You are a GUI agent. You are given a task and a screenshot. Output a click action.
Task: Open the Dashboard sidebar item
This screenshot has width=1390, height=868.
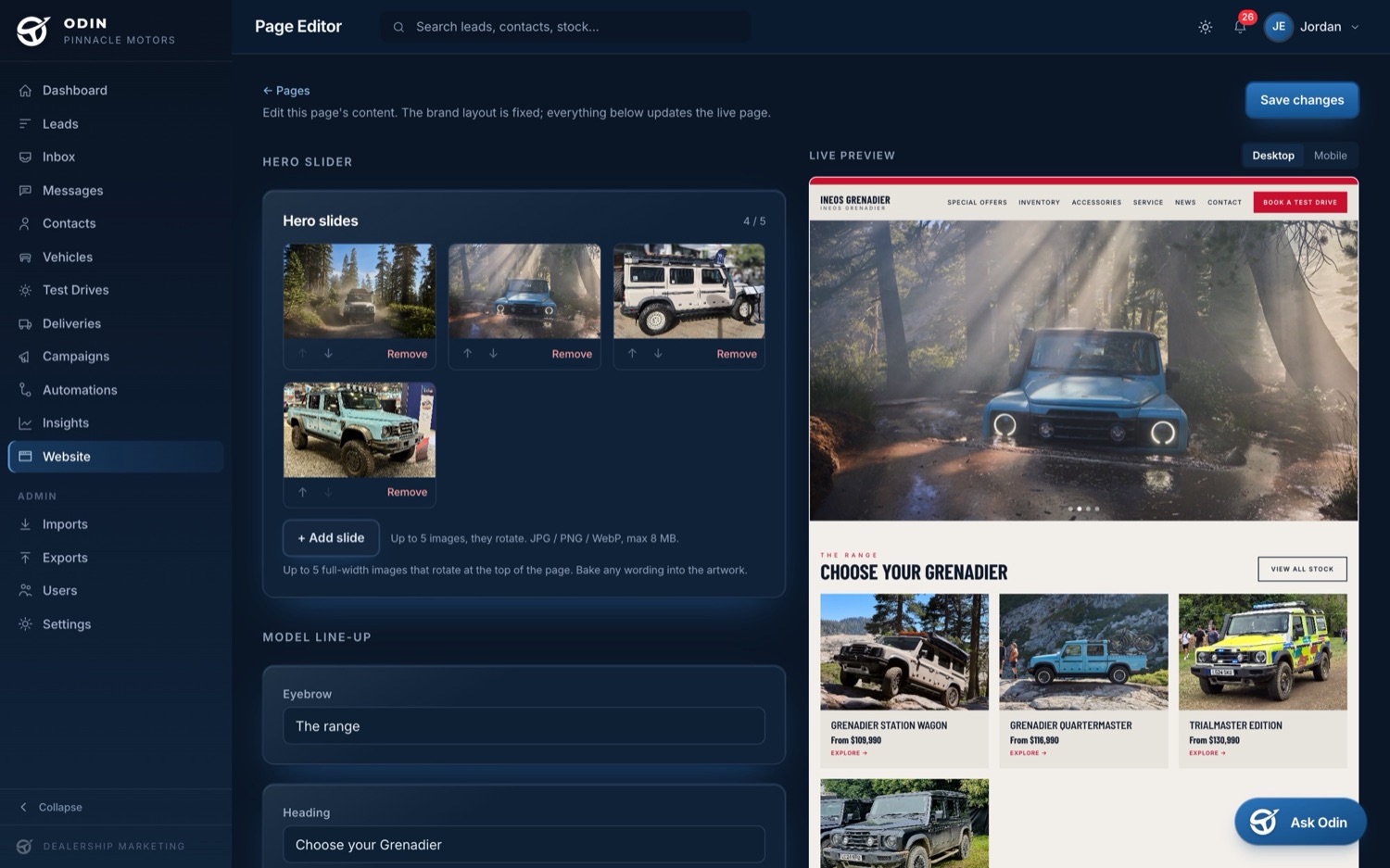pyautogui.click(x=116, y=90)
